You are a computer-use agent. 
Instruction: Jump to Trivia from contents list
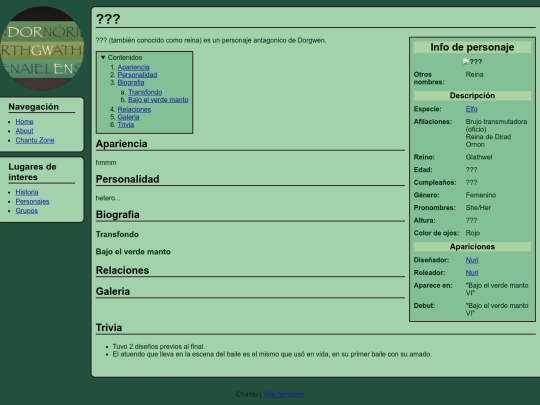pyautogui.click(x=126, y=125)
